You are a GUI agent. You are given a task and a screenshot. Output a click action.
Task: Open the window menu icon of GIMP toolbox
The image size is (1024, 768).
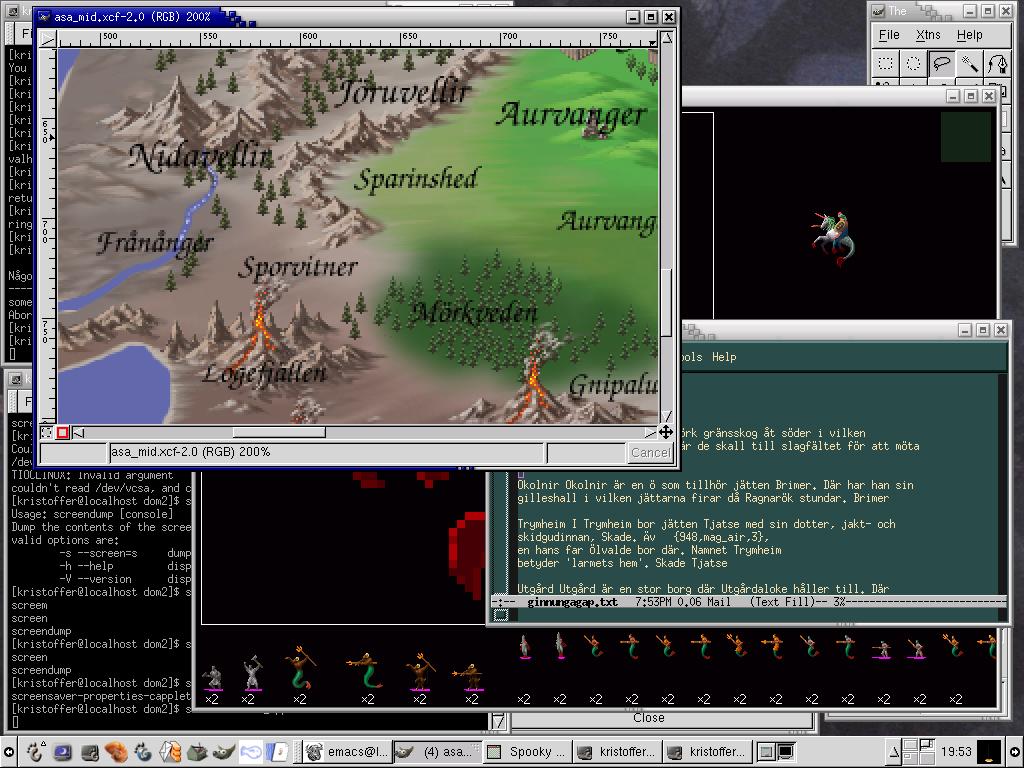click(x=879, y=10)
